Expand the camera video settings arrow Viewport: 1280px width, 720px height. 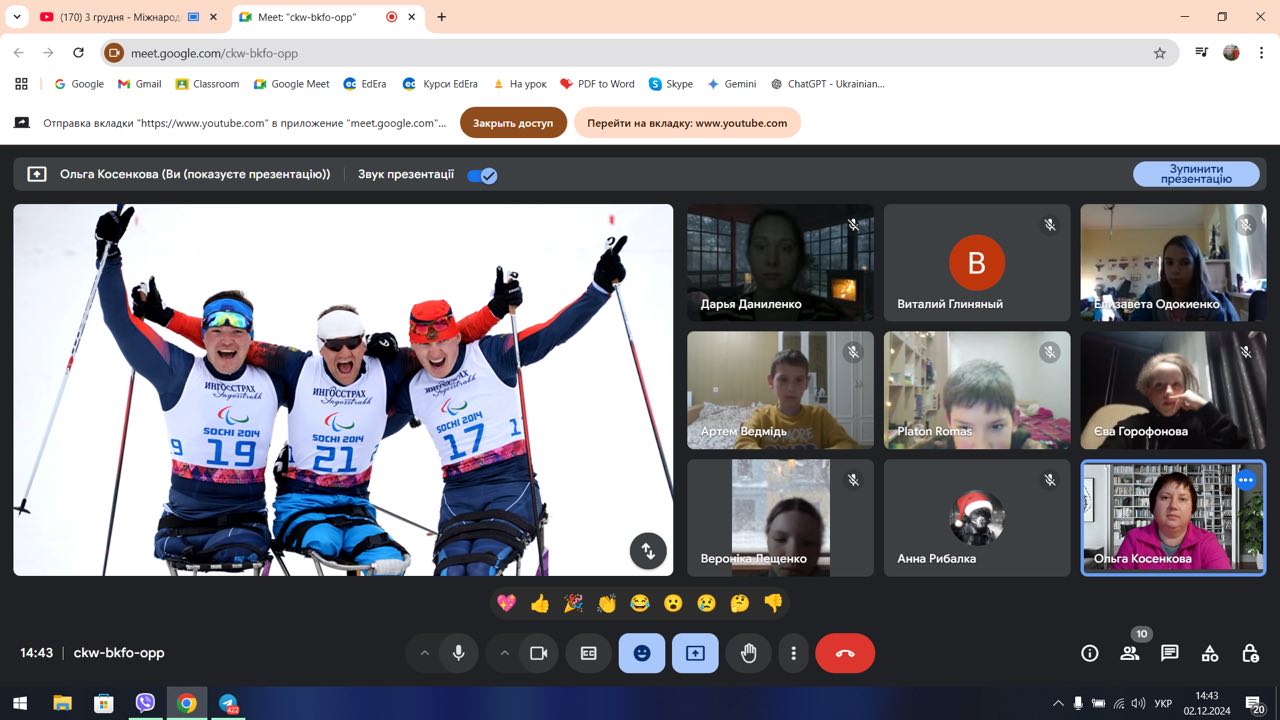(x=504, y=653)
